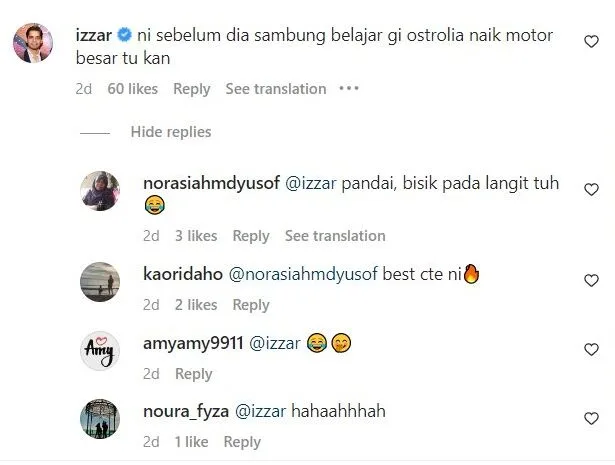Open kaoridaho's profile avatar
615x465 pixels.
100,282
